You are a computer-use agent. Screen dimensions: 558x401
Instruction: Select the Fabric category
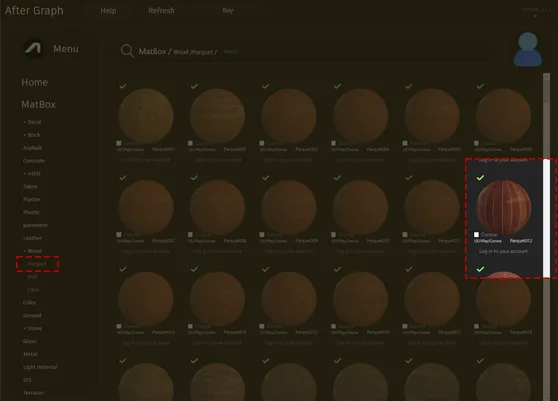[30, 186]
